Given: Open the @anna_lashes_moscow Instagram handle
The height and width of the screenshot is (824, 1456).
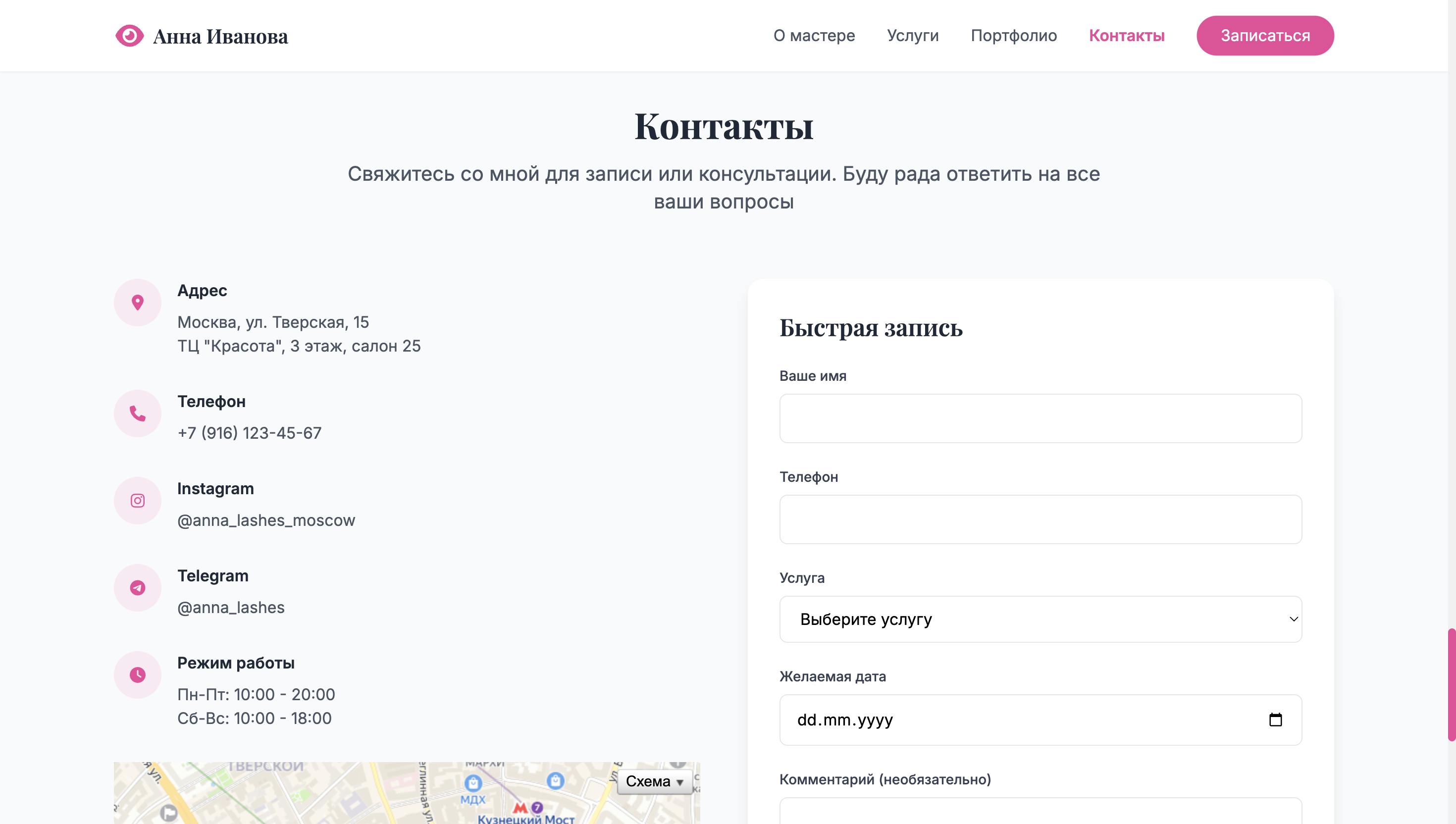Looking at the screenshot, I should tap(266, 520).
